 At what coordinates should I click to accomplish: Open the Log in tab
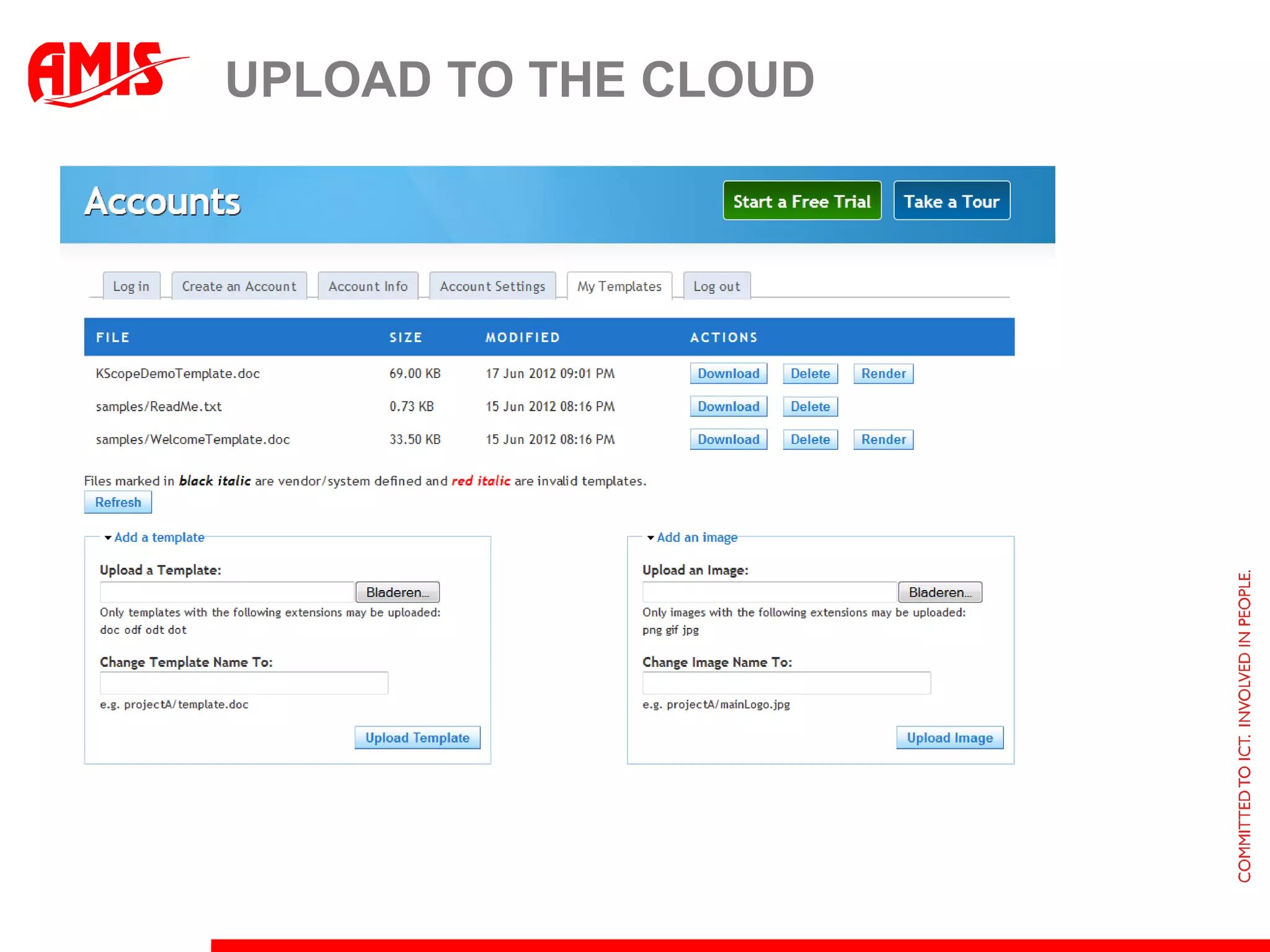(x=131, y=286)
